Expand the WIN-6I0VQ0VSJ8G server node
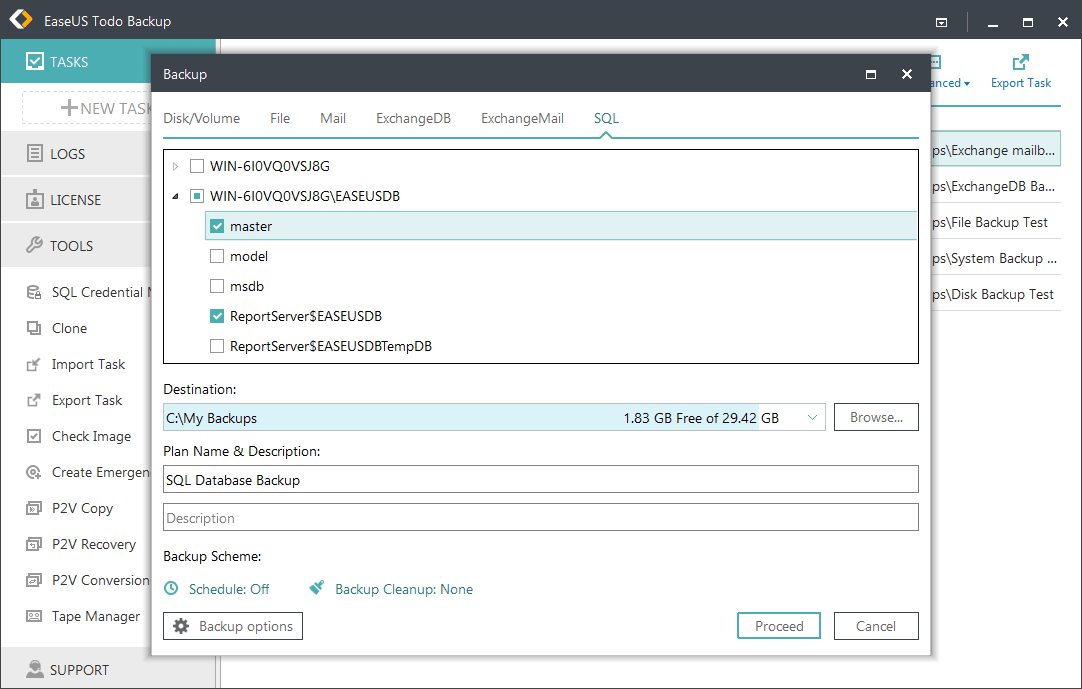1082x689 pixels. click(x=176, y=165)
